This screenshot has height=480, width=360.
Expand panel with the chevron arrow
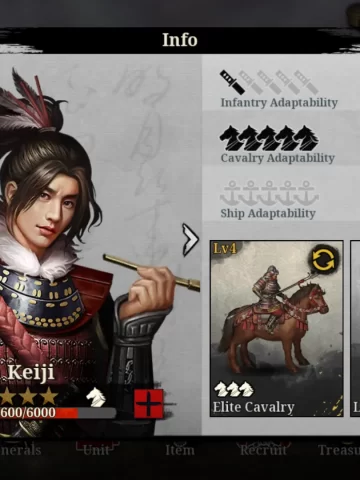190,239
